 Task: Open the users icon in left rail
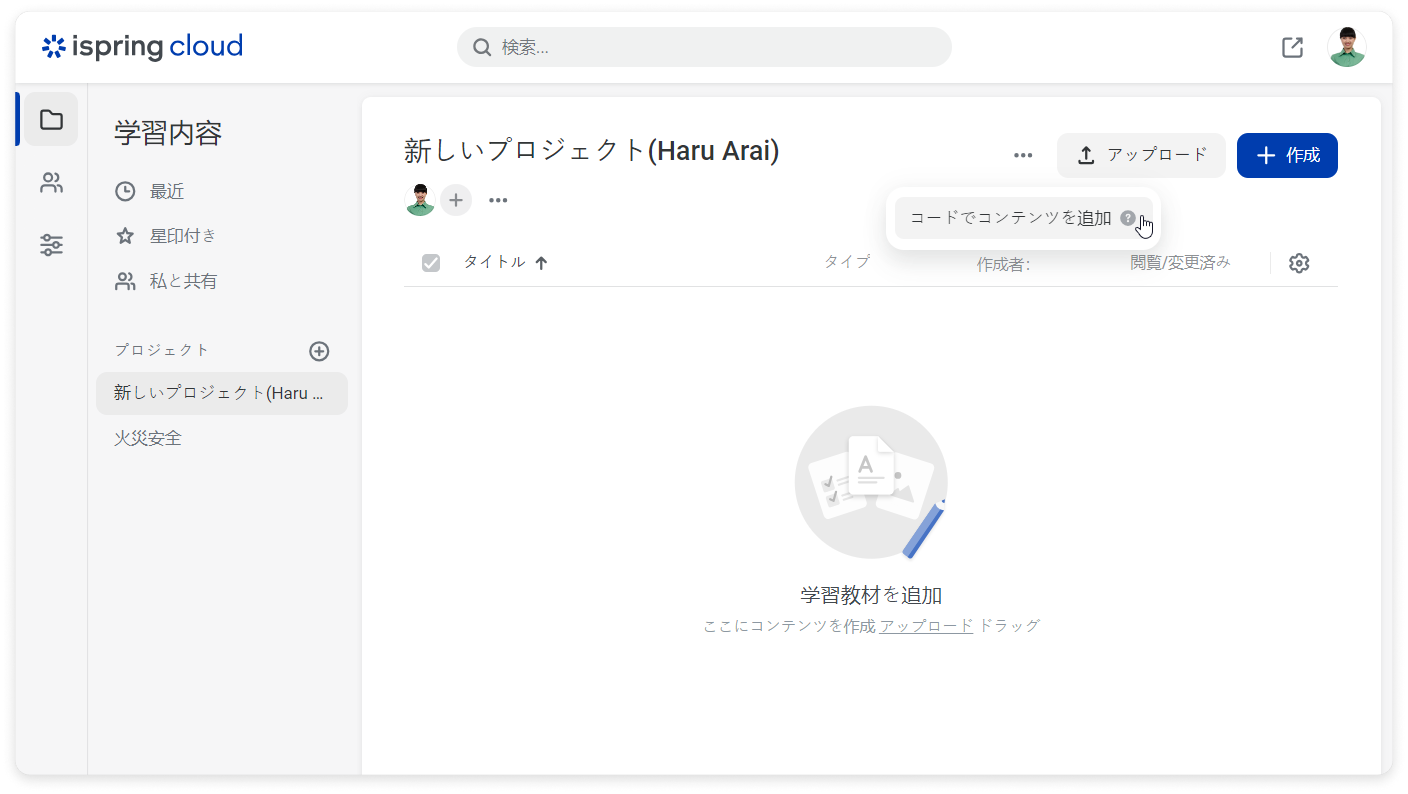(51, 183)
